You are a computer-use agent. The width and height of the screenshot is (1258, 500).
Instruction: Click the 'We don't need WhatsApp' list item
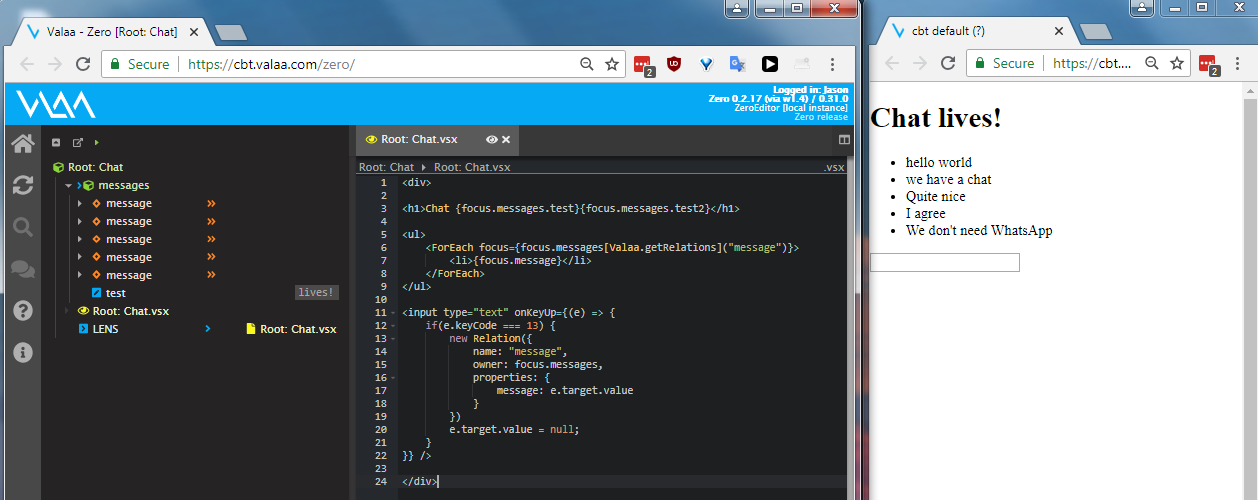979,230
